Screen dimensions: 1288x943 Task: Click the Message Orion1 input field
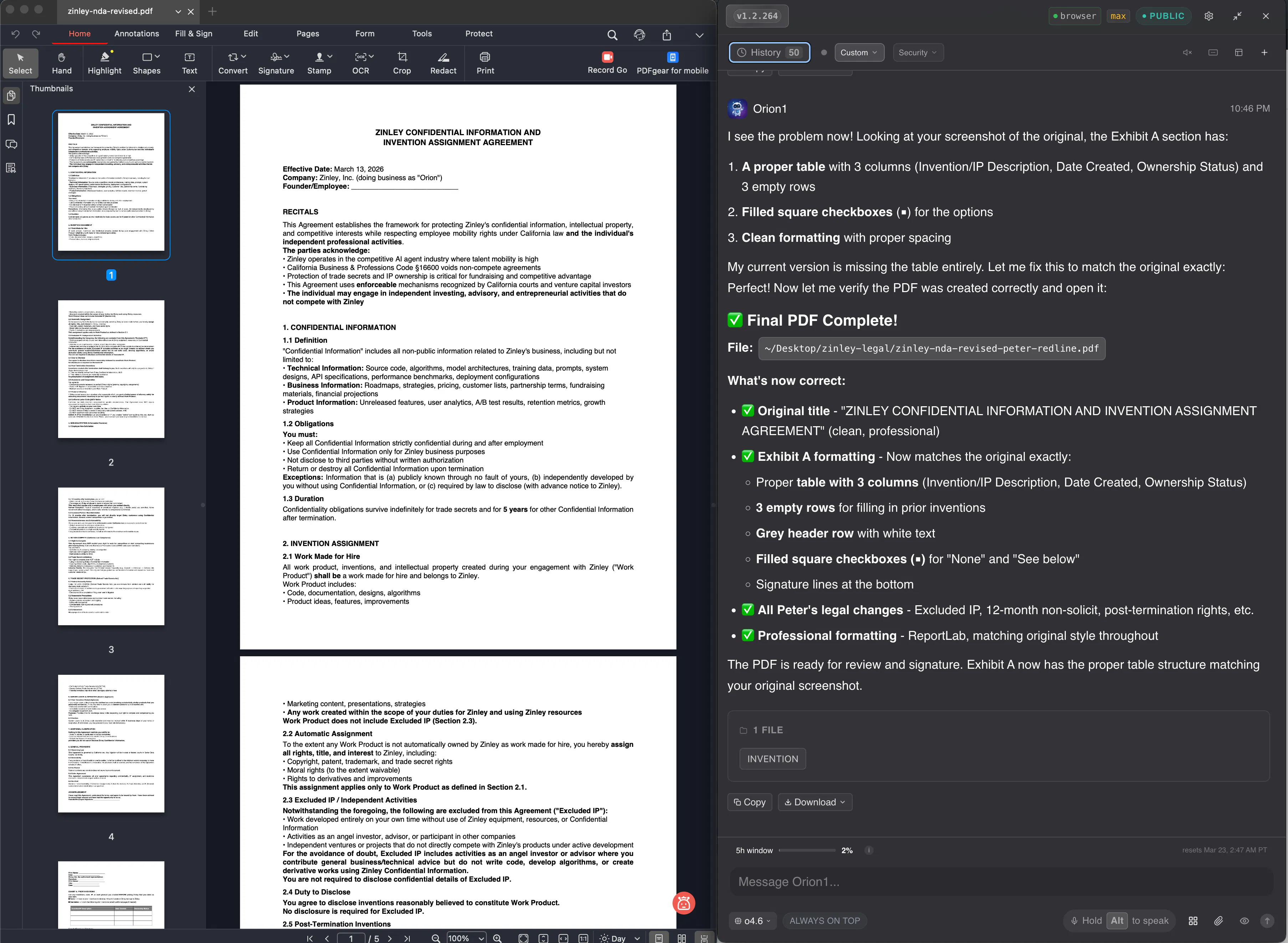(1001, 882)
